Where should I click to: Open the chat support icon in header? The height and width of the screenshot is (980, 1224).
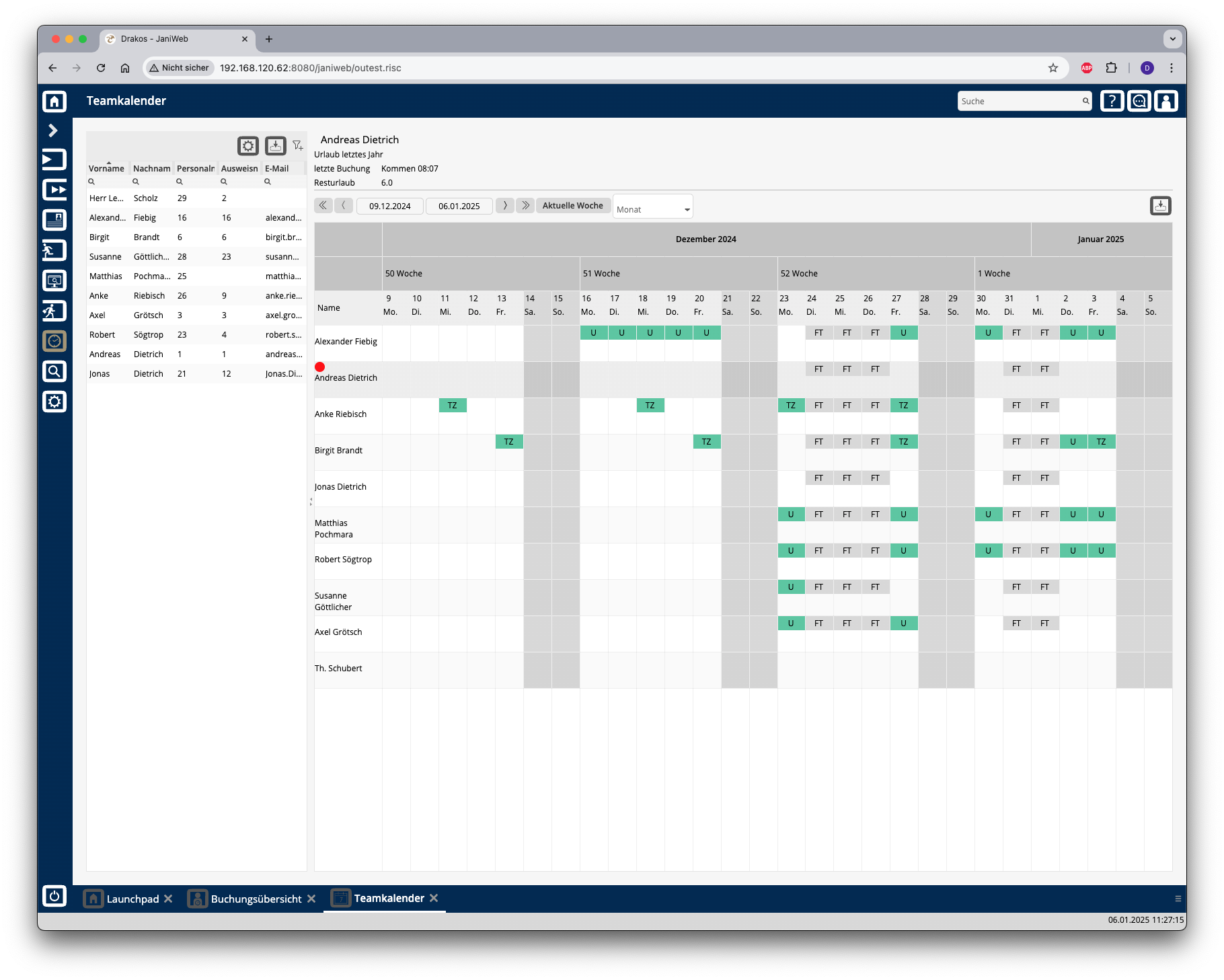click(1139, 101)
